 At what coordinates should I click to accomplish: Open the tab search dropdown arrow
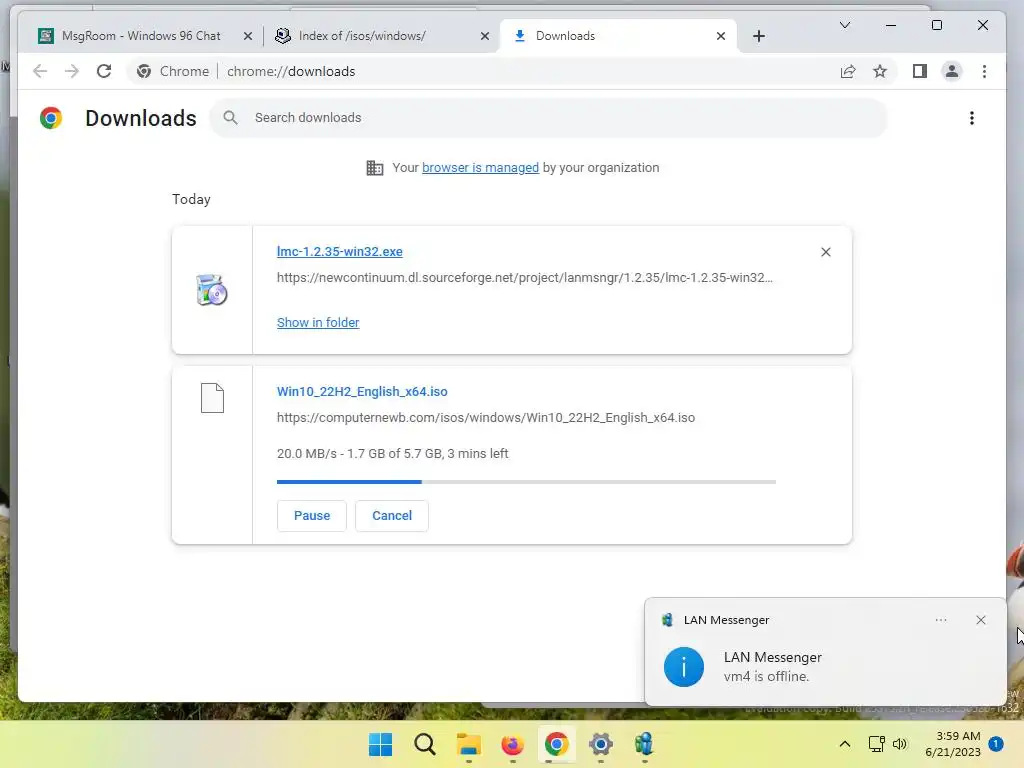[844, 25]
